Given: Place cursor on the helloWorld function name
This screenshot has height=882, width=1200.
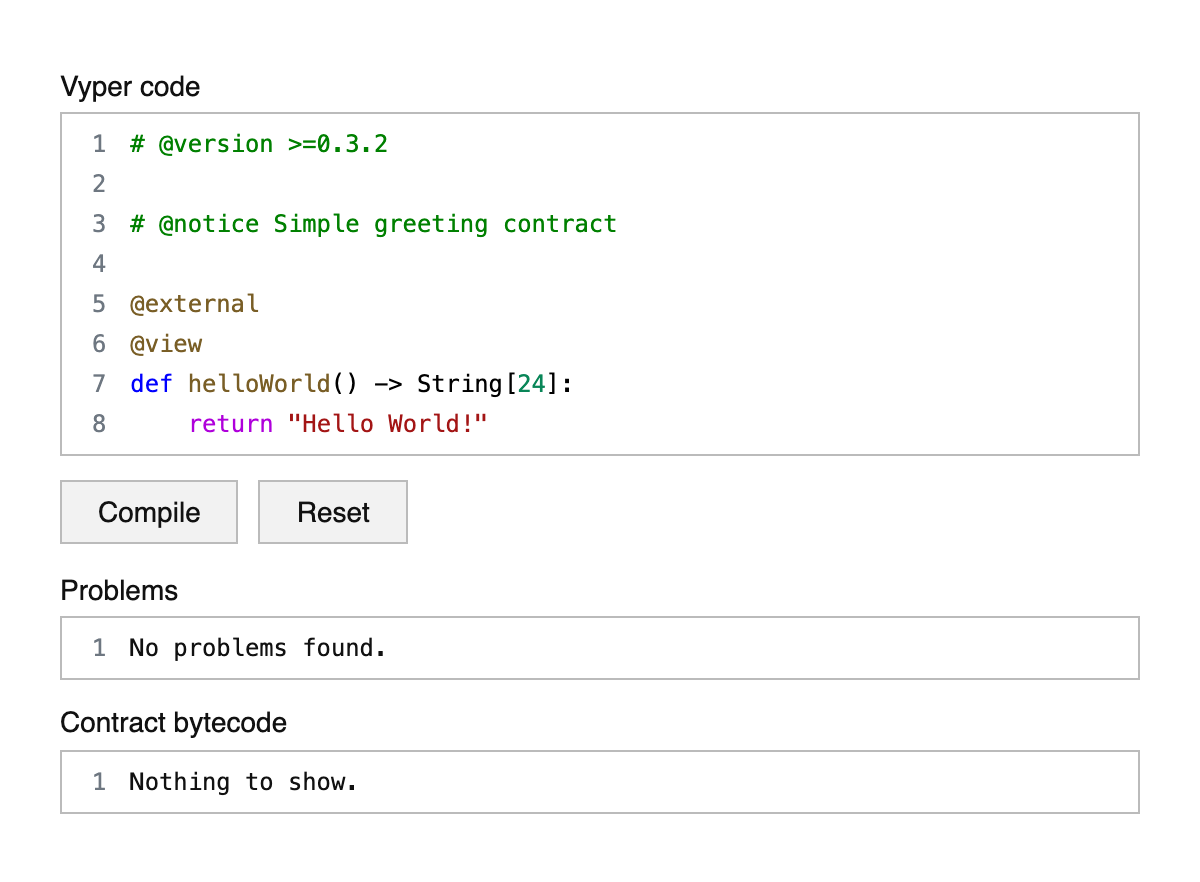Looking at the screenshot, I should (x=258, y=384).
